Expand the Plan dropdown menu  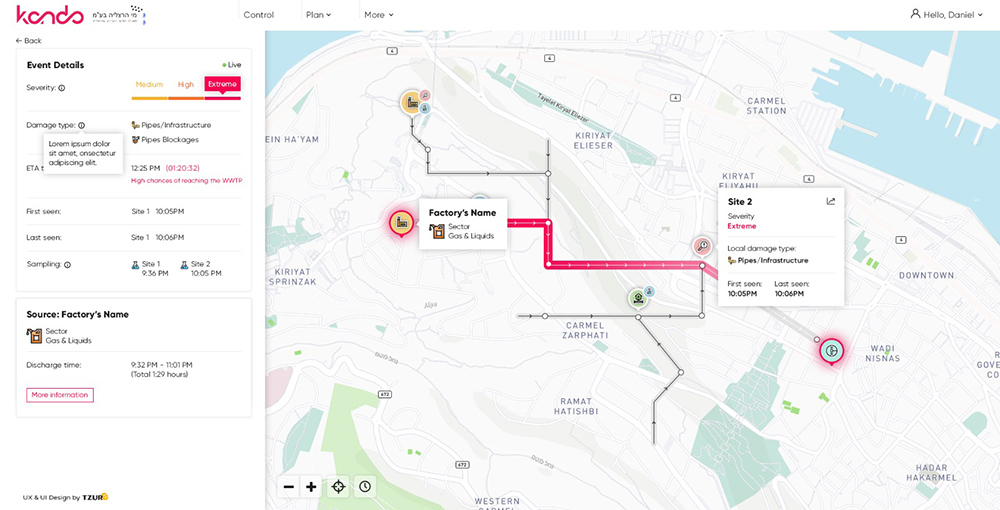(318, 15)
